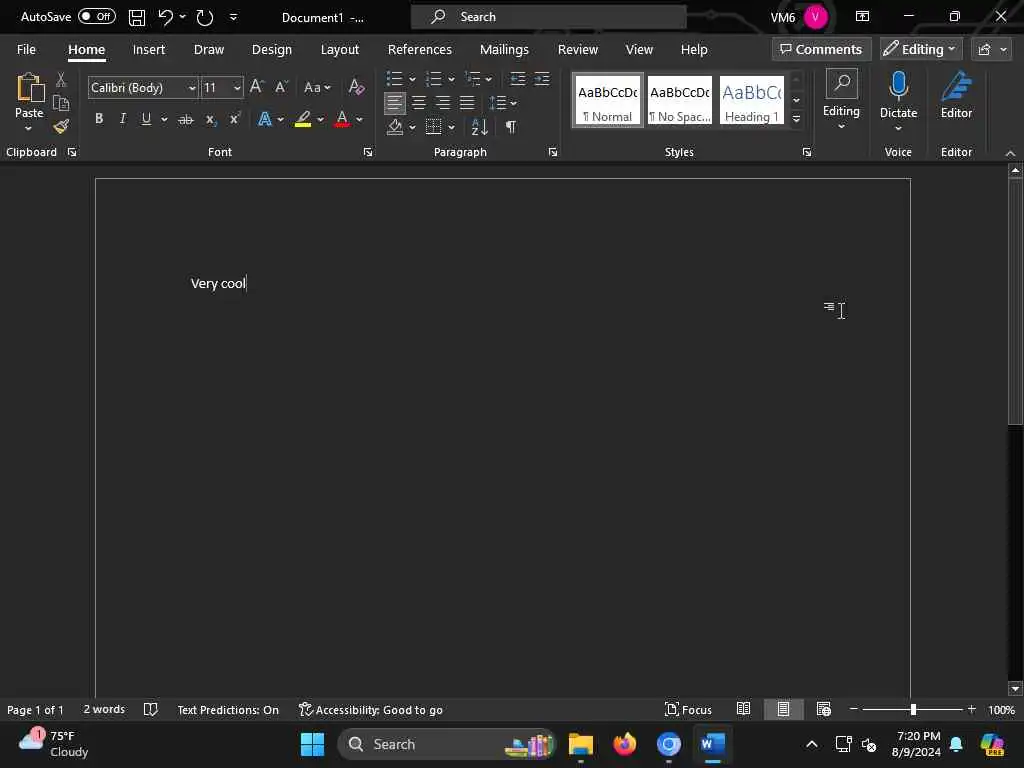This screenshot has width=1024, height=768.
Task: Open File Explorer from the taskbar
Action: pos(581,744)
